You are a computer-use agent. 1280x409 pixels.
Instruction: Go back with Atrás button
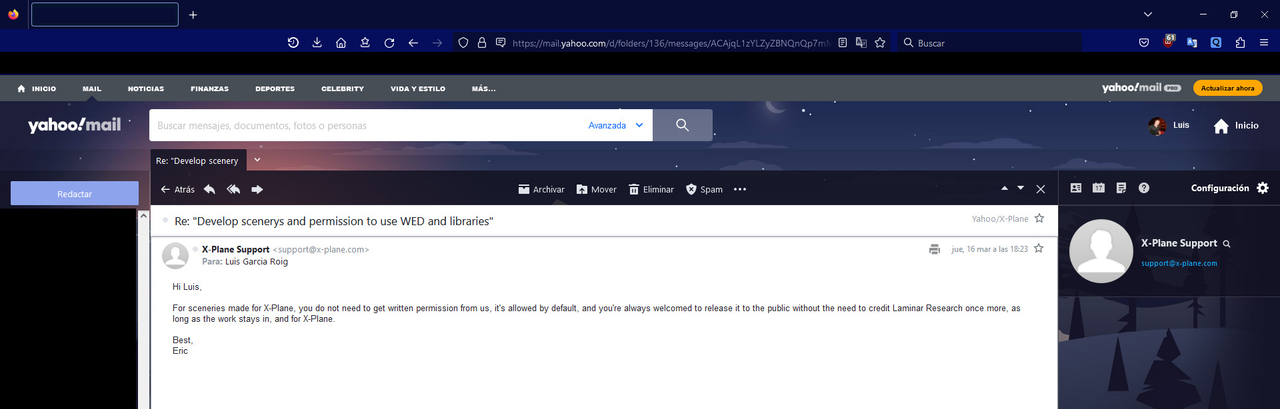point(178,189)
